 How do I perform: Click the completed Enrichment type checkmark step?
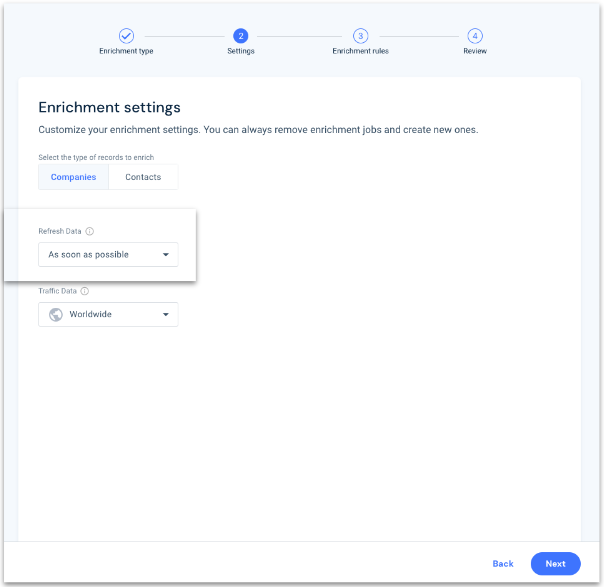pyautogui.click(x=126, y=36)
